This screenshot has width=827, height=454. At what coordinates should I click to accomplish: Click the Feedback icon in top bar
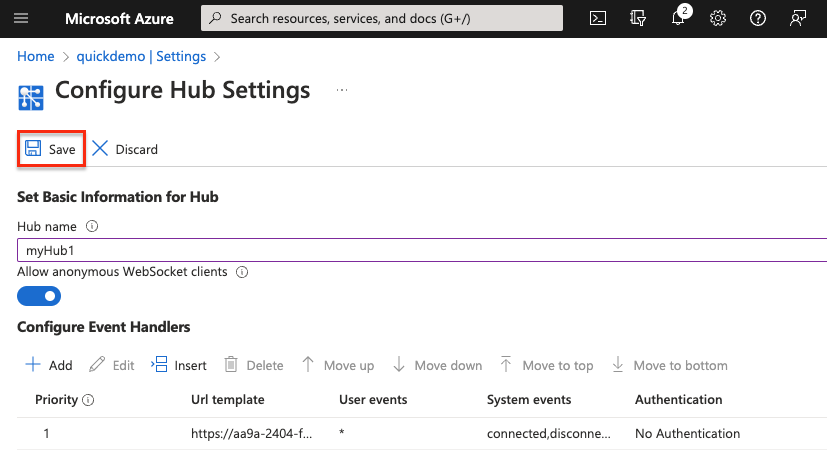pos(797,18)
